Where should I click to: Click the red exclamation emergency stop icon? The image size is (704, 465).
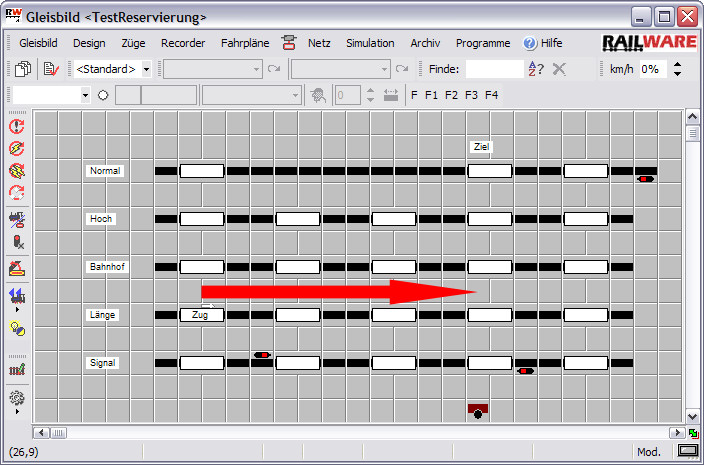(17, 126)
